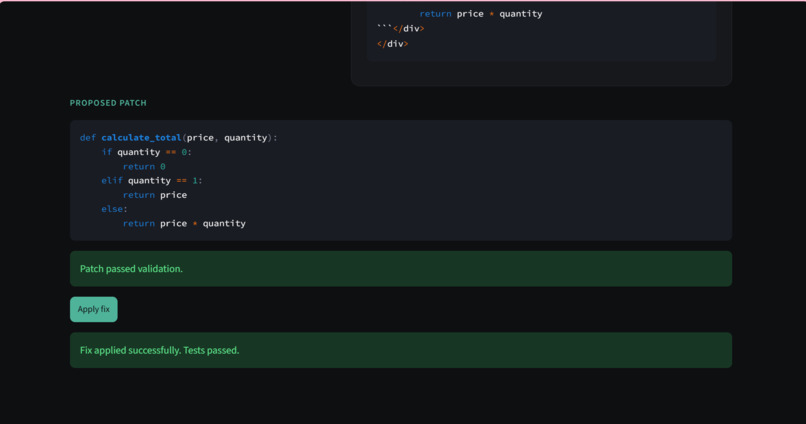The width and height of the screenshot is (806, 424).
Task: Click the 'else:' code line
Action: pyautogui.click(x=114, y=209)
